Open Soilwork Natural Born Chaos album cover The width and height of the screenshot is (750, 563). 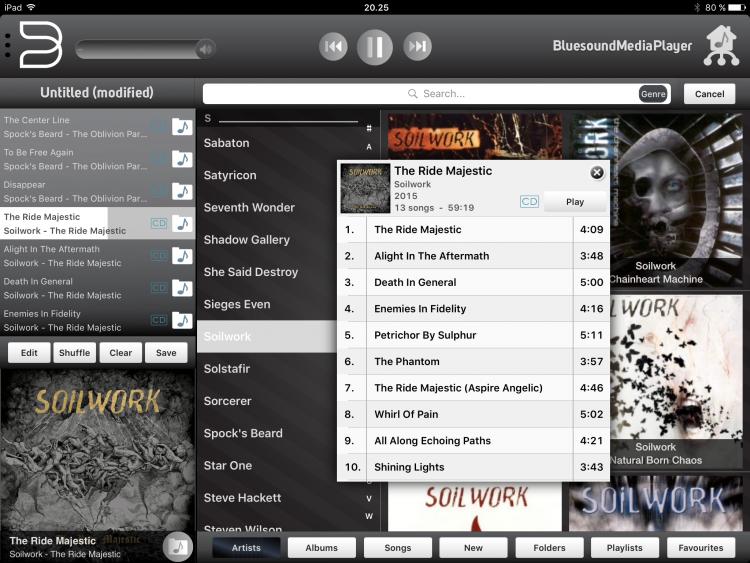coord(676,381)
